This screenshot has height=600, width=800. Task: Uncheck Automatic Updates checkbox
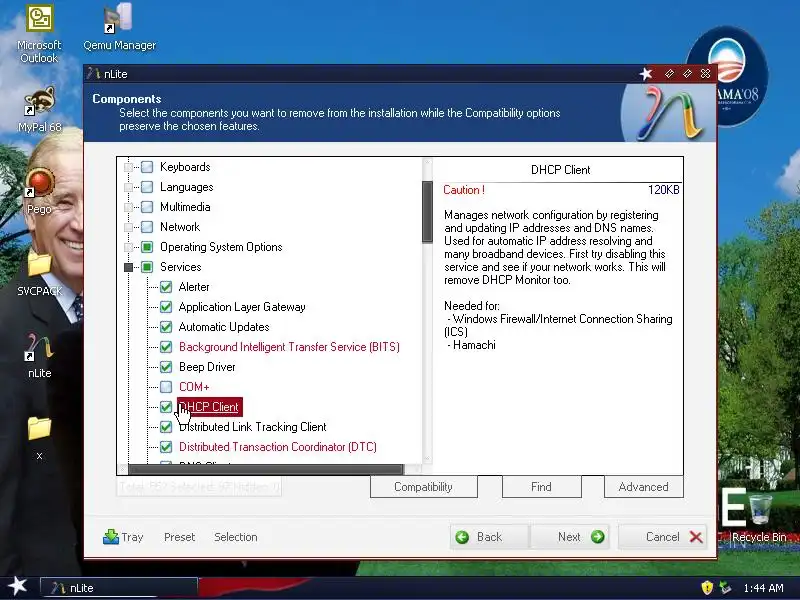166,327
